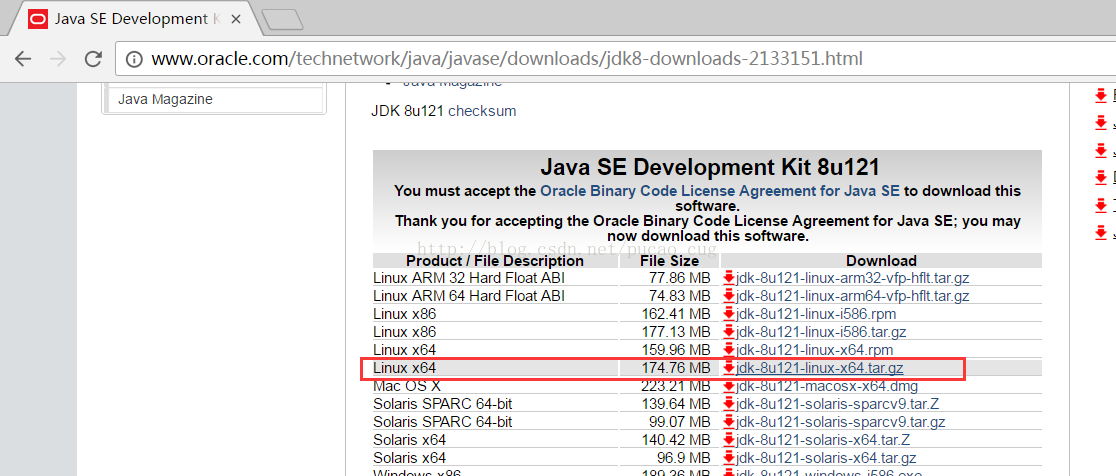Download jdk-8u121-solaris-x64.tar.Z
This screenshot has height=476, width=1116.
tap(823, 440)
